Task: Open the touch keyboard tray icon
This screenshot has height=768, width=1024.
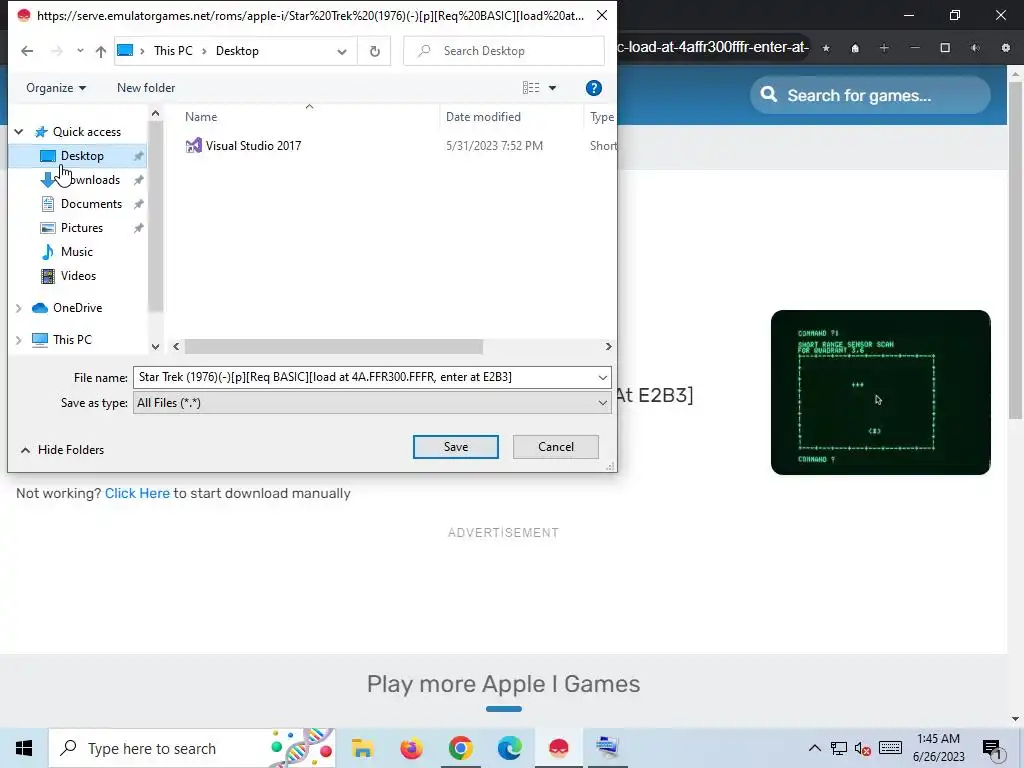Action: (x=890, y=748)
